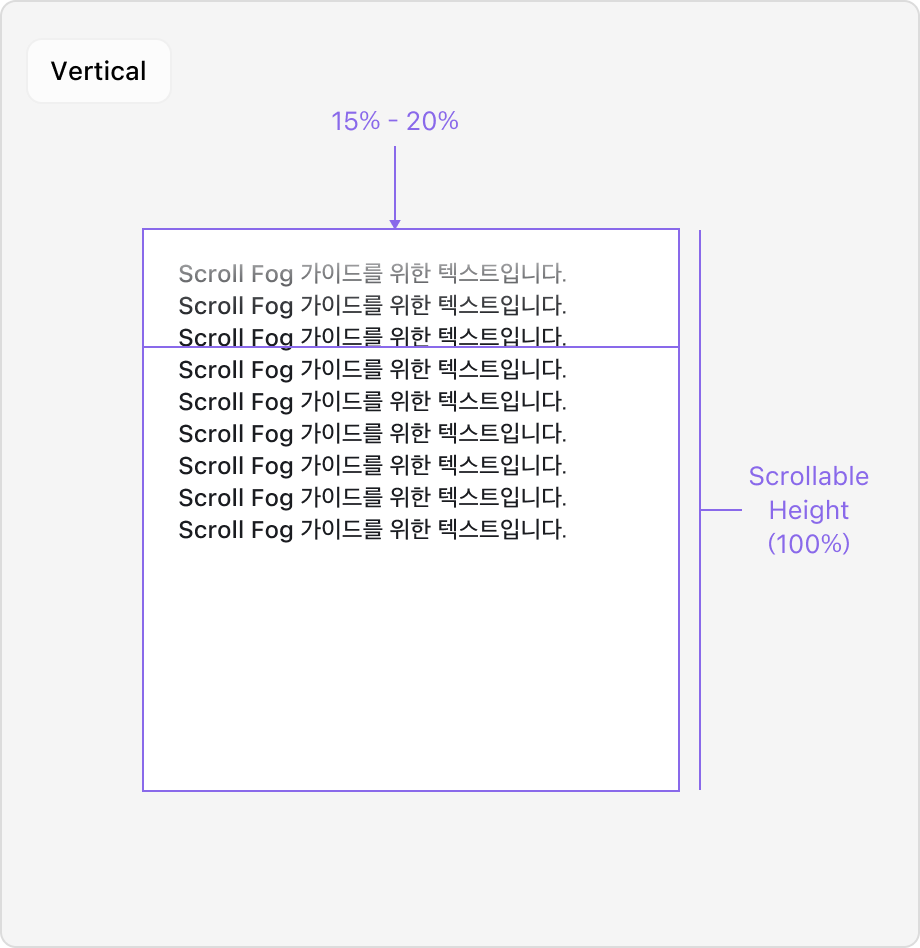Click the "15% - 20%" annotation text
920x948 pixels.
[x=395, y=122]
